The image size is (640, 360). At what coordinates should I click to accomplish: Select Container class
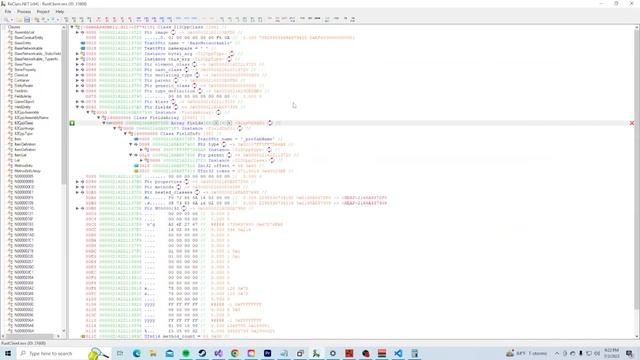coord(22,80)
